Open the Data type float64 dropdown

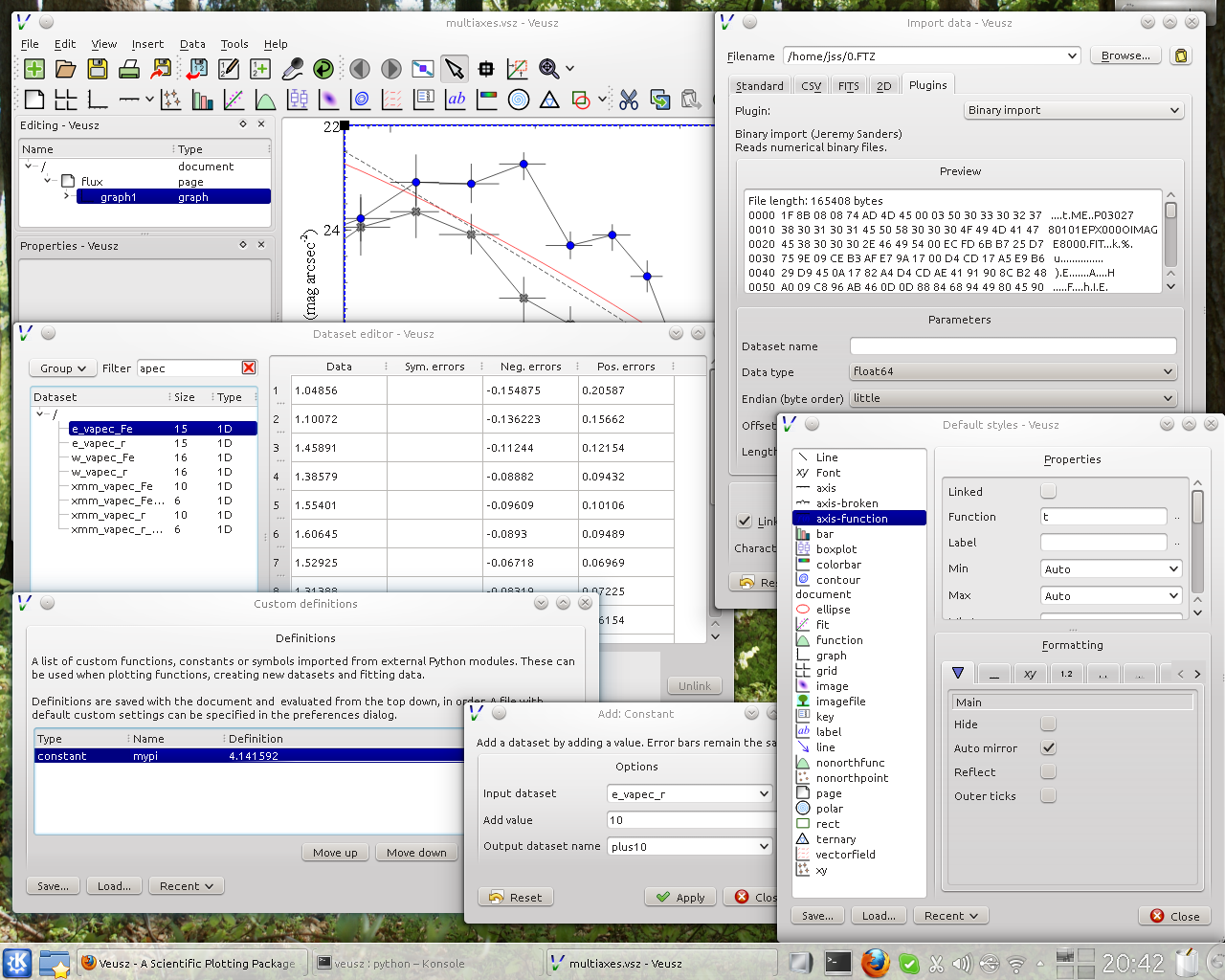(1013, 371)
